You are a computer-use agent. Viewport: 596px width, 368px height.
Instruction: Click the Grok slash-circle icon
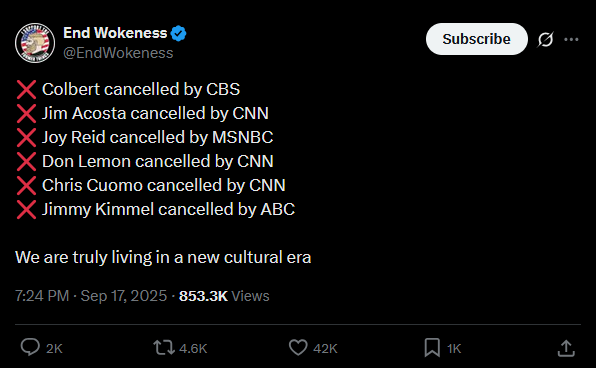click(x=545, y=39)
